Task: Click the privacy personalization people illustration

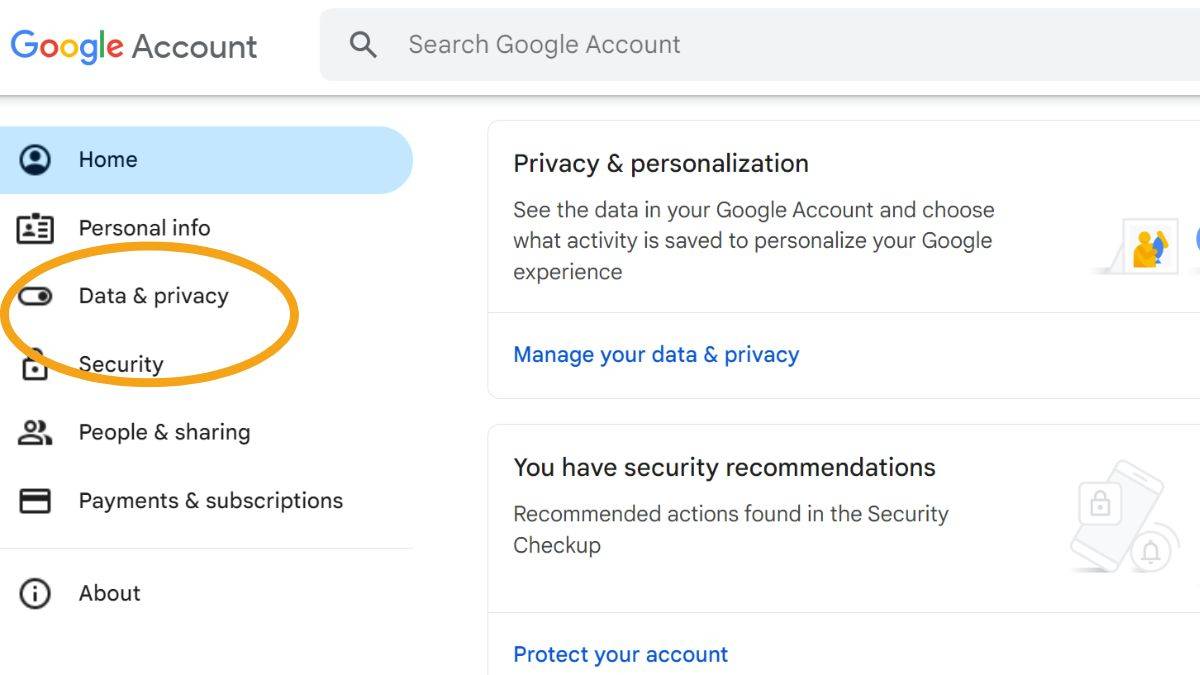Action: (x=1150, y=243)
